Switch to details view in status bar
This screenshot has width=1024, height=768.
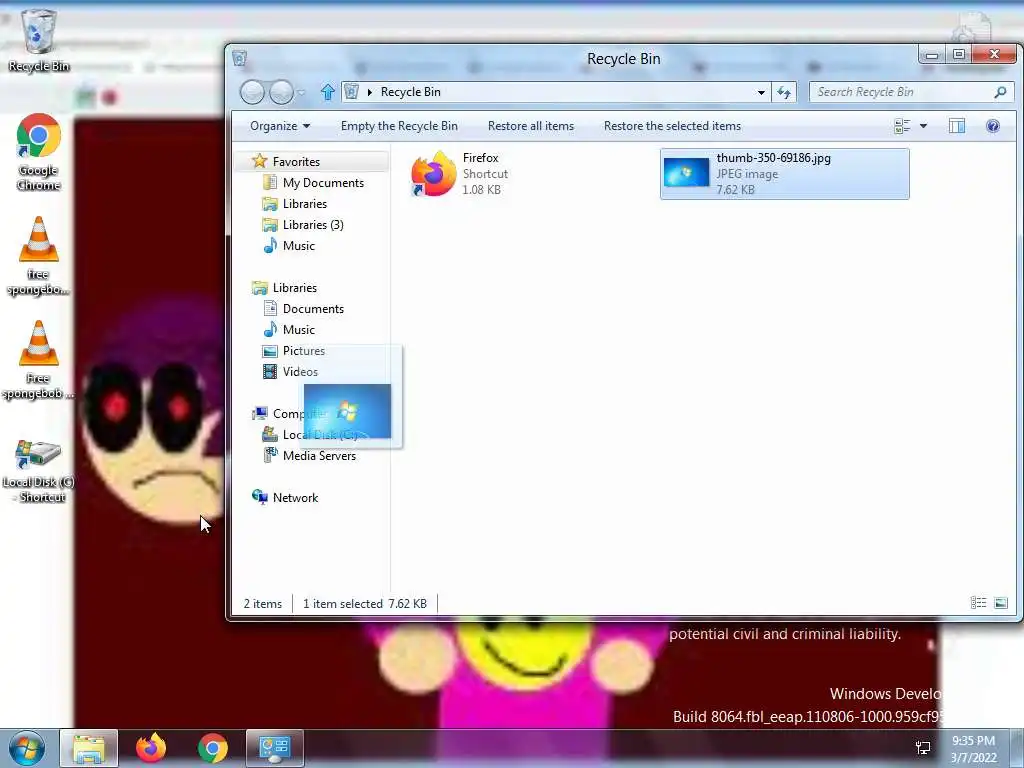pos(978,603)
